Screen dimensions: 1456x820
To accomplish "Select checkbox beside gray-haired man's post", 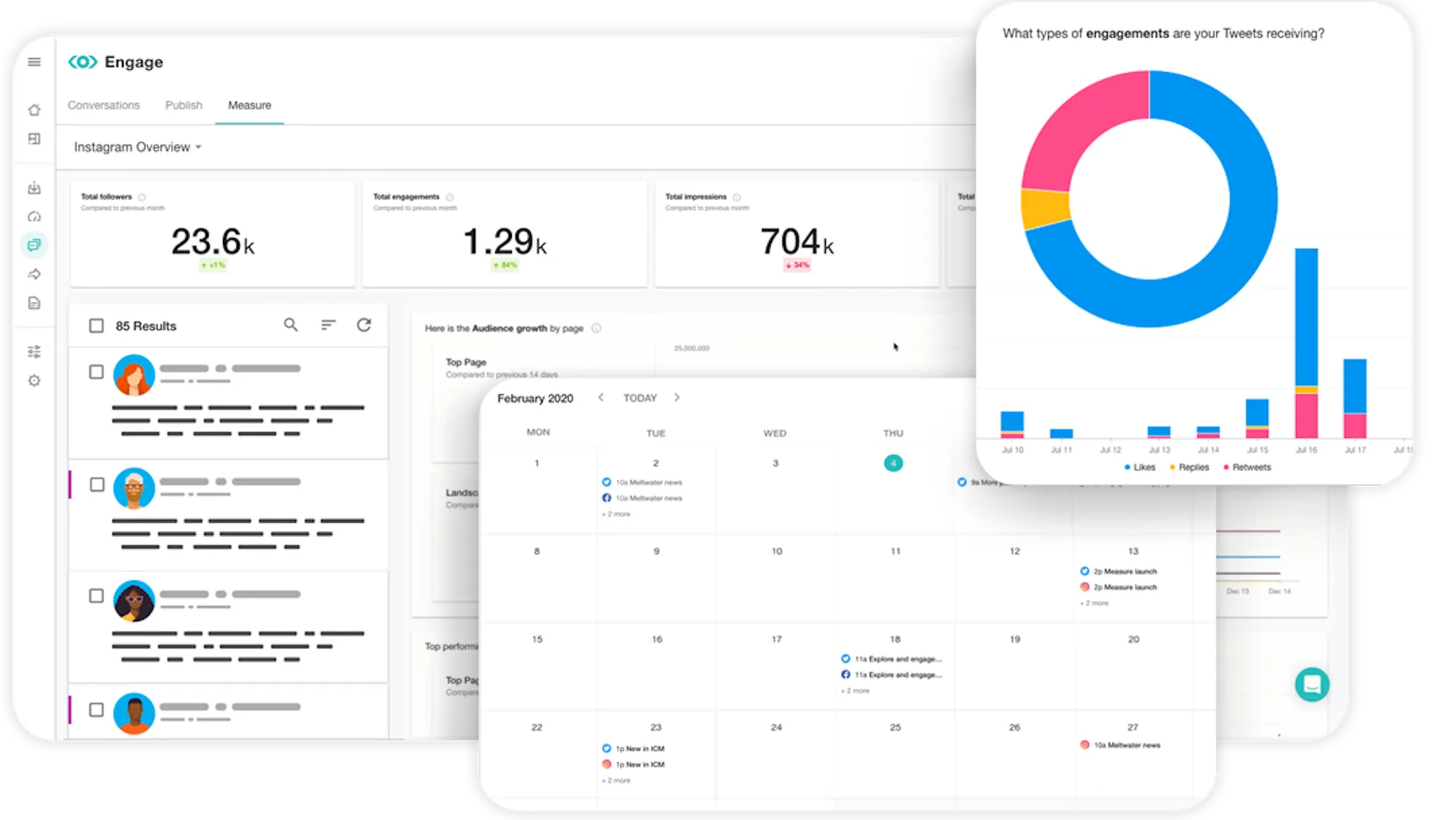I will [97, 484].
